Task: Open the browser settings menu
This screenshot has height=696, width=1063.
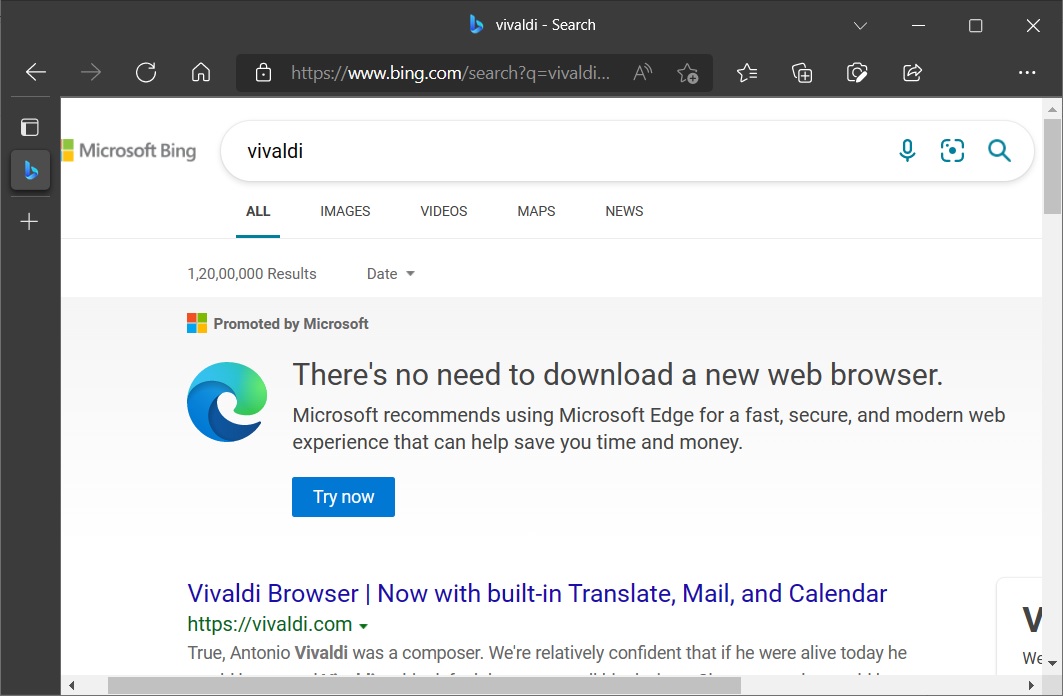Action: (1028, 72)
